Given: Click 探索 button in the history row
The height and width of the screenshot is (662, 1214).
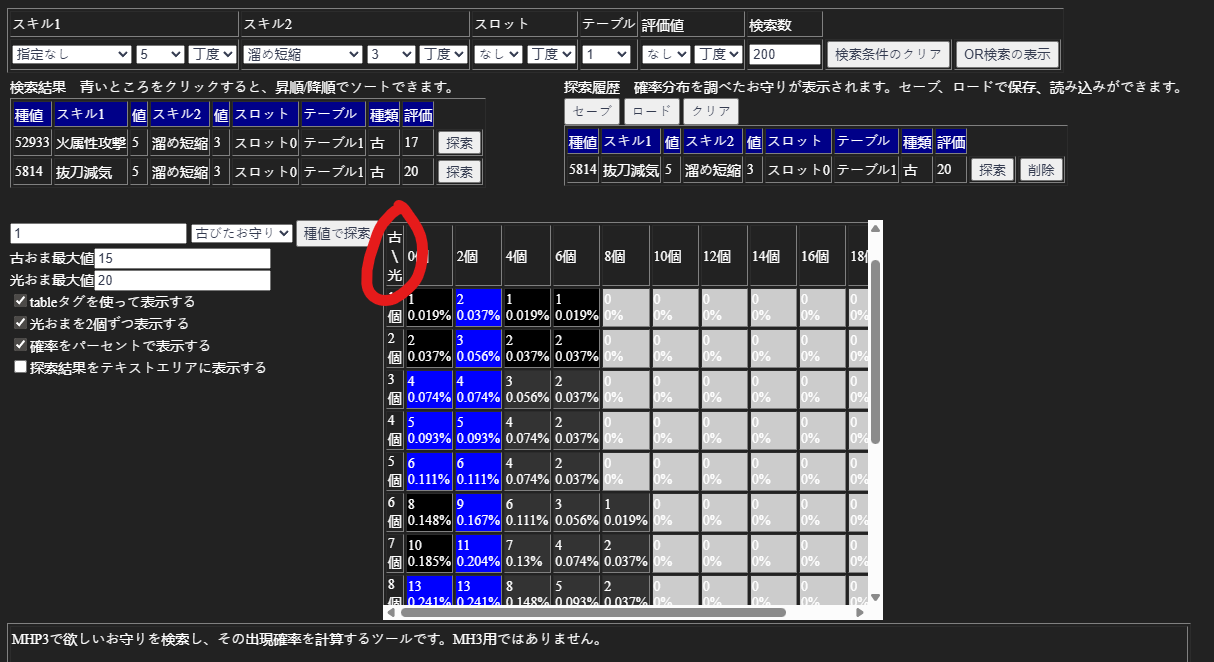Looking at the screenshot, I should (992, 170).
